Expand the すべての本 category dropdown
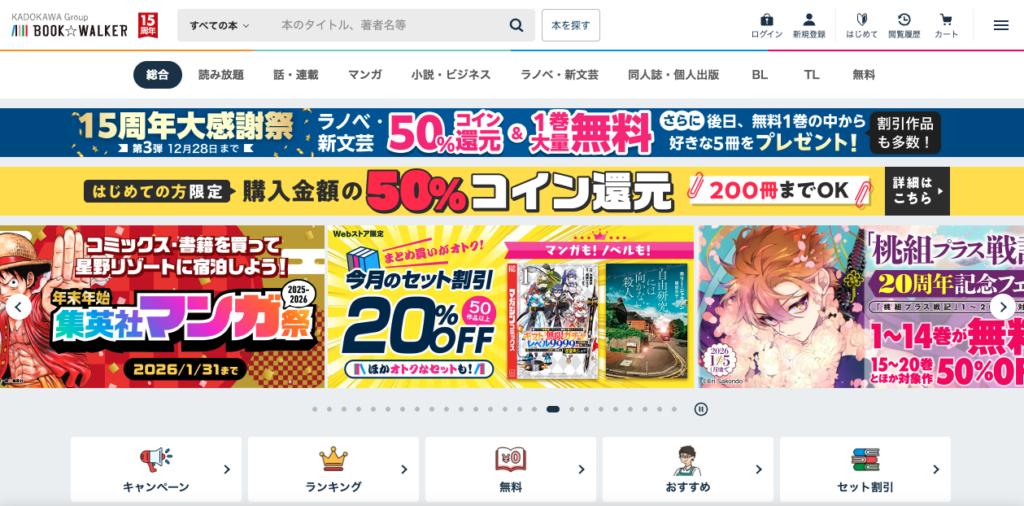 pyautogui.click(x=219, y=25)
